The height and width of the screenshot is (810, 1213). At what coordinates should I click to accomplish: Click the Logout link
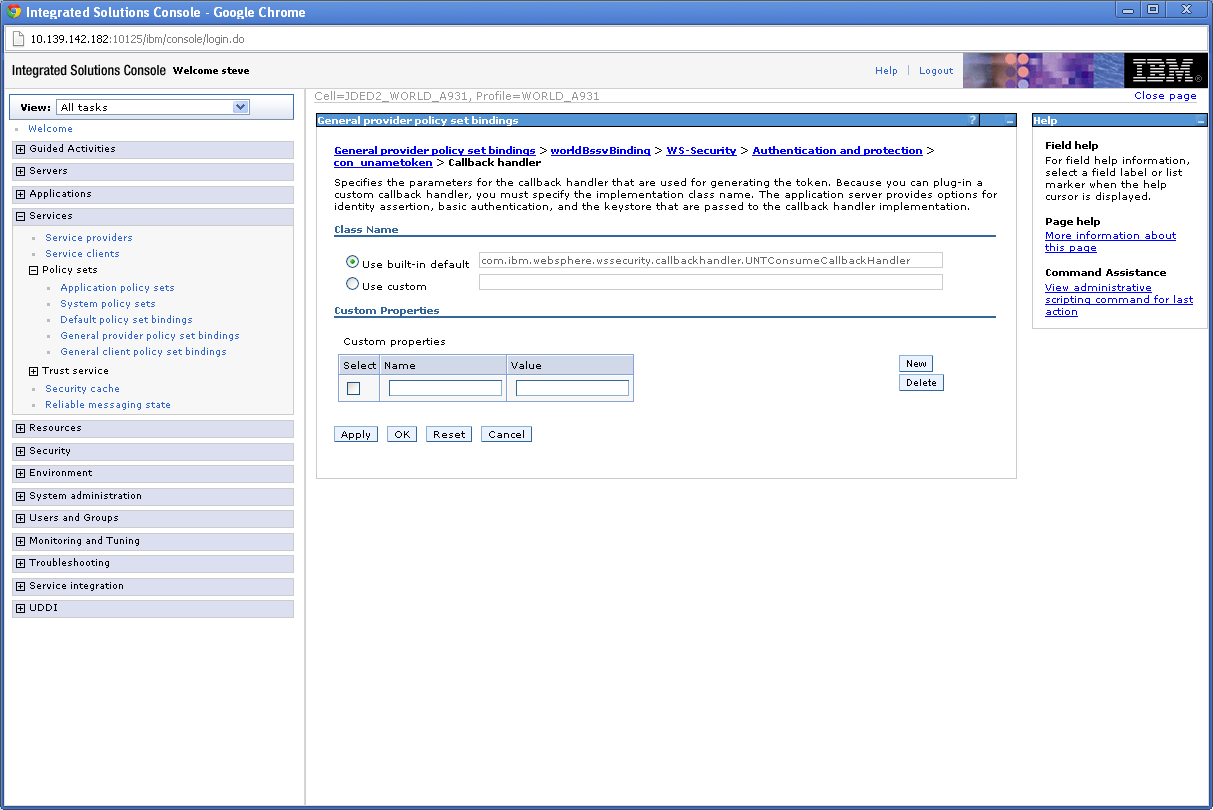(936, 71)
